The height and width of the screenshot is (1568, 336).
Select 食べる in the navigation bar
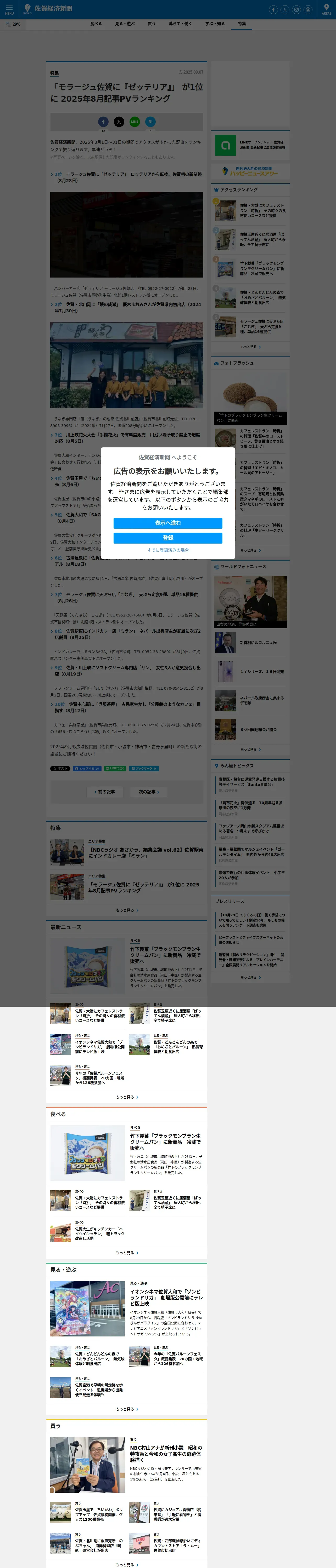click(96, 24)
